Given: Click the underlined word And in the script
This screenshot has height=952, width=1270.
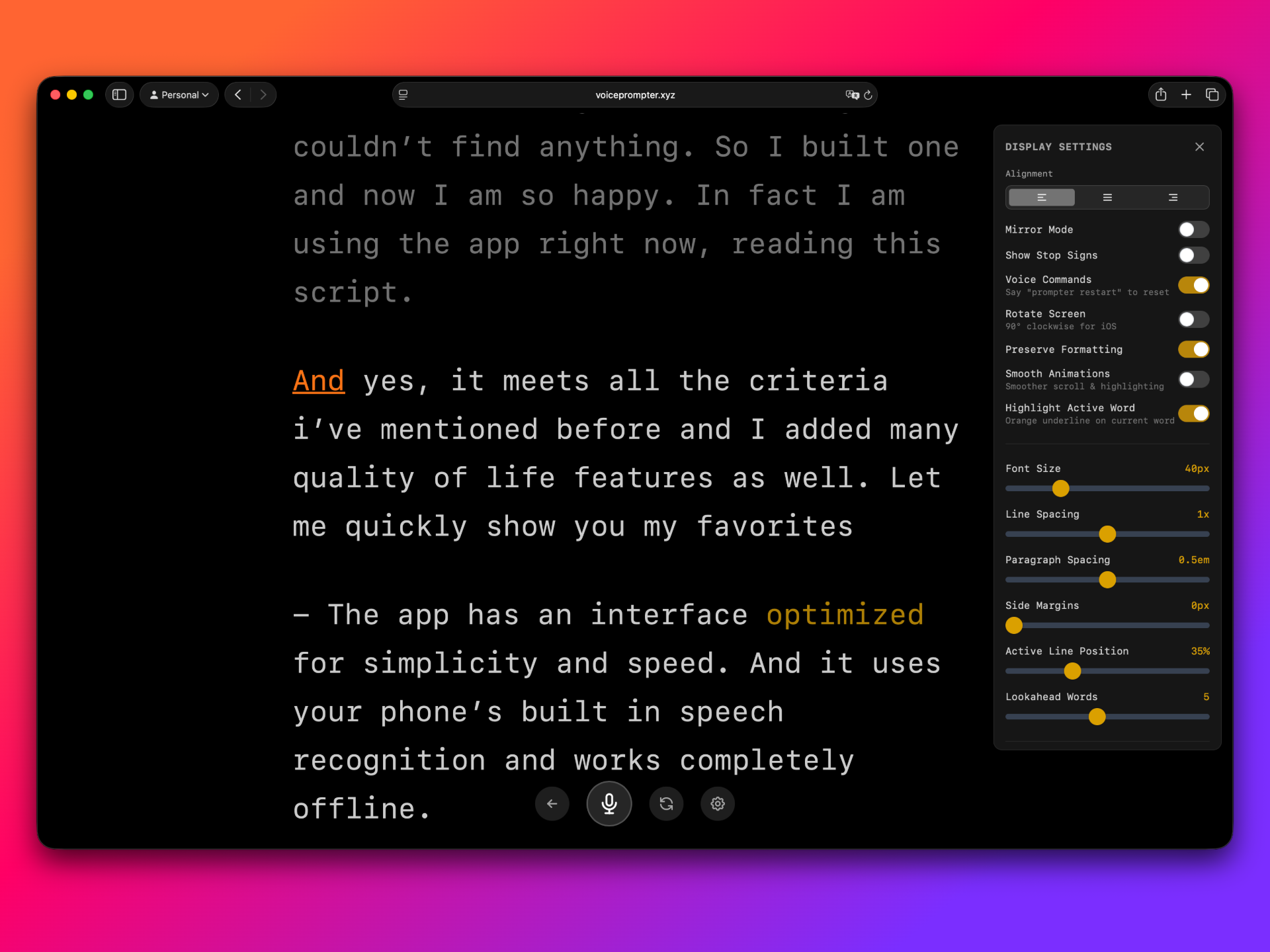Looking at the screenshot, I should point(318,380).
